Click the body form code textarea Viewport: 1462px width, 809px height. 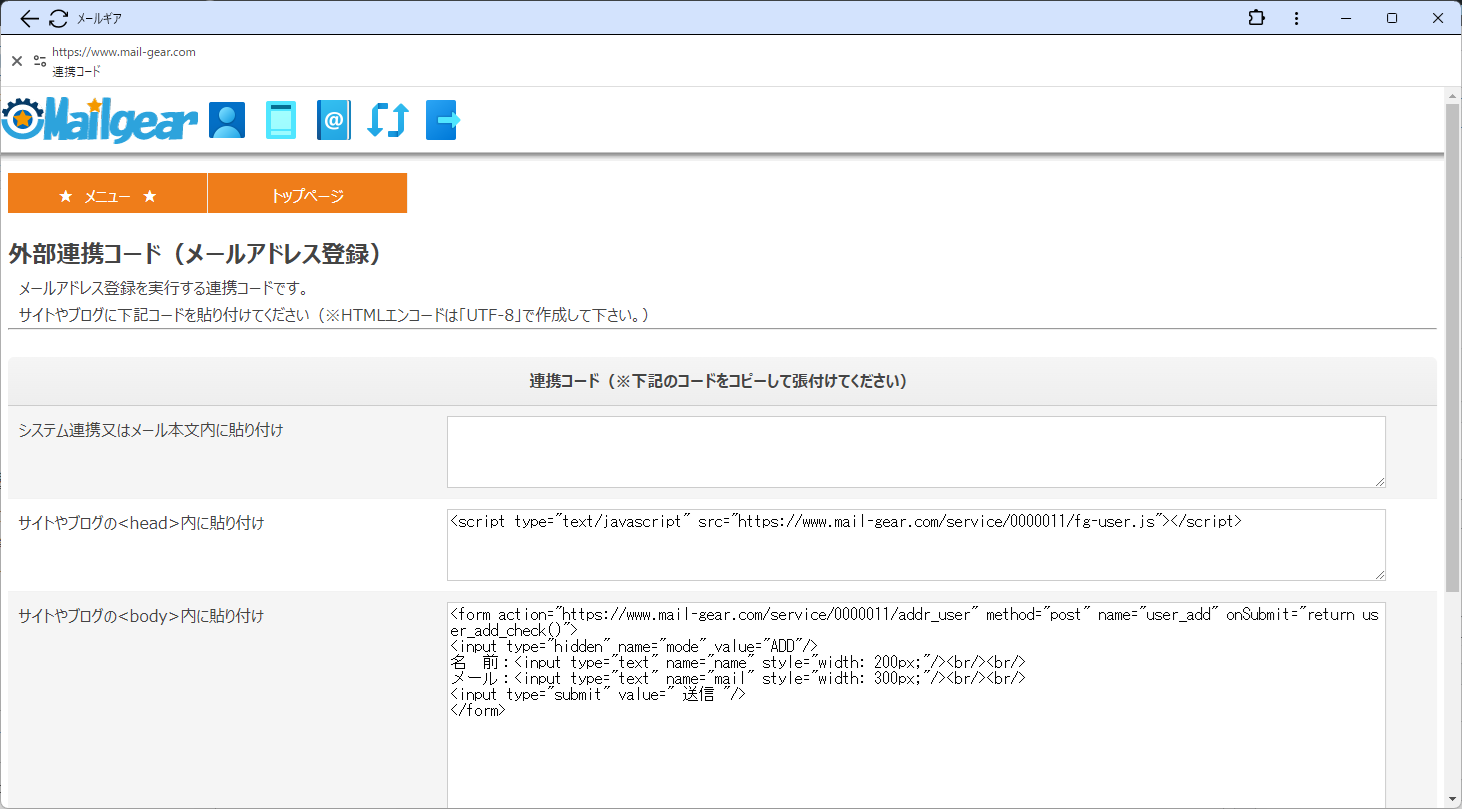[x=916, y=705]
